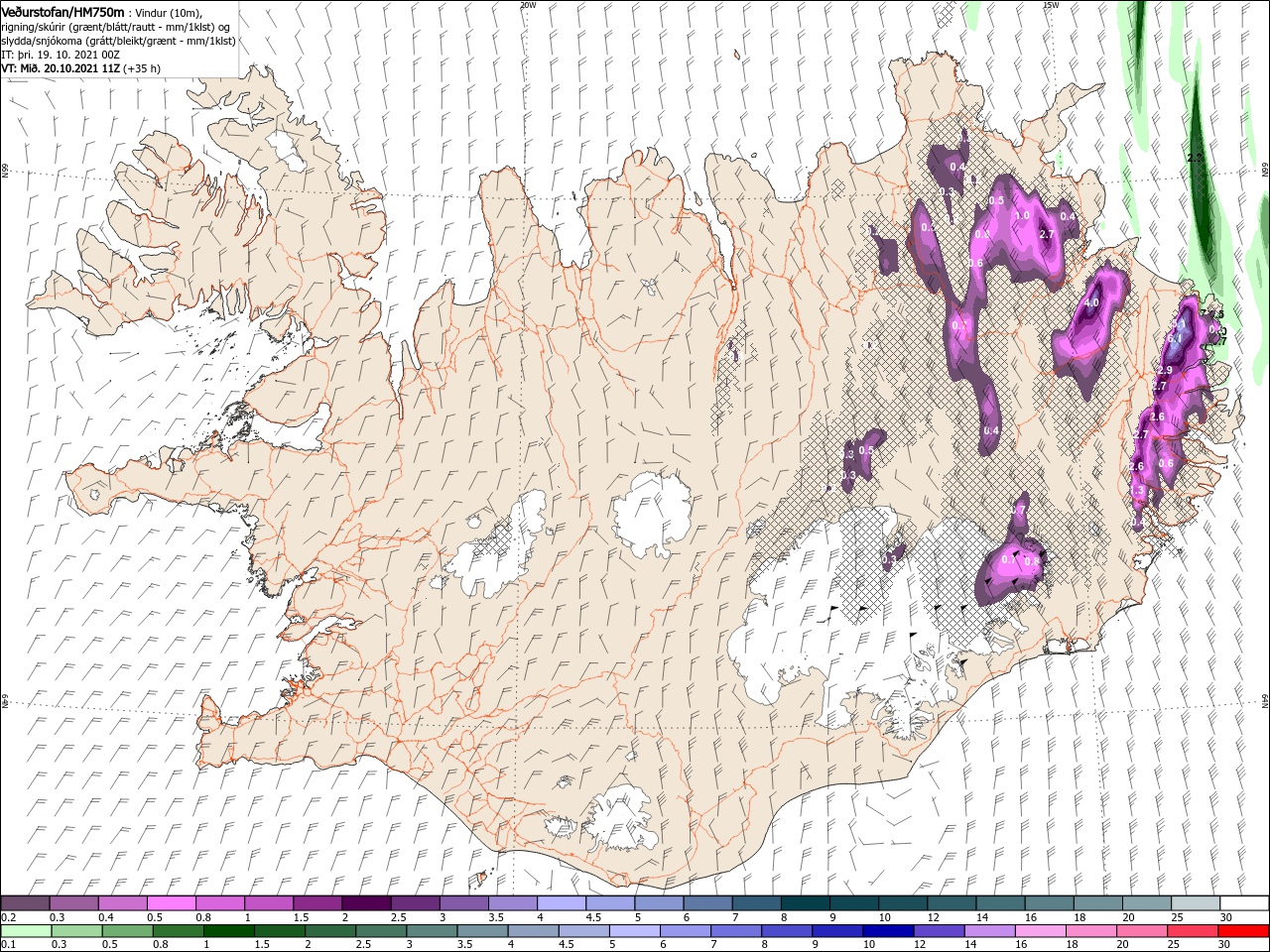Click the valid time 'VT: Mið. 20.10.2021 11Z' line
Viewport: 1270px width, 952px height.
point(62,68)
